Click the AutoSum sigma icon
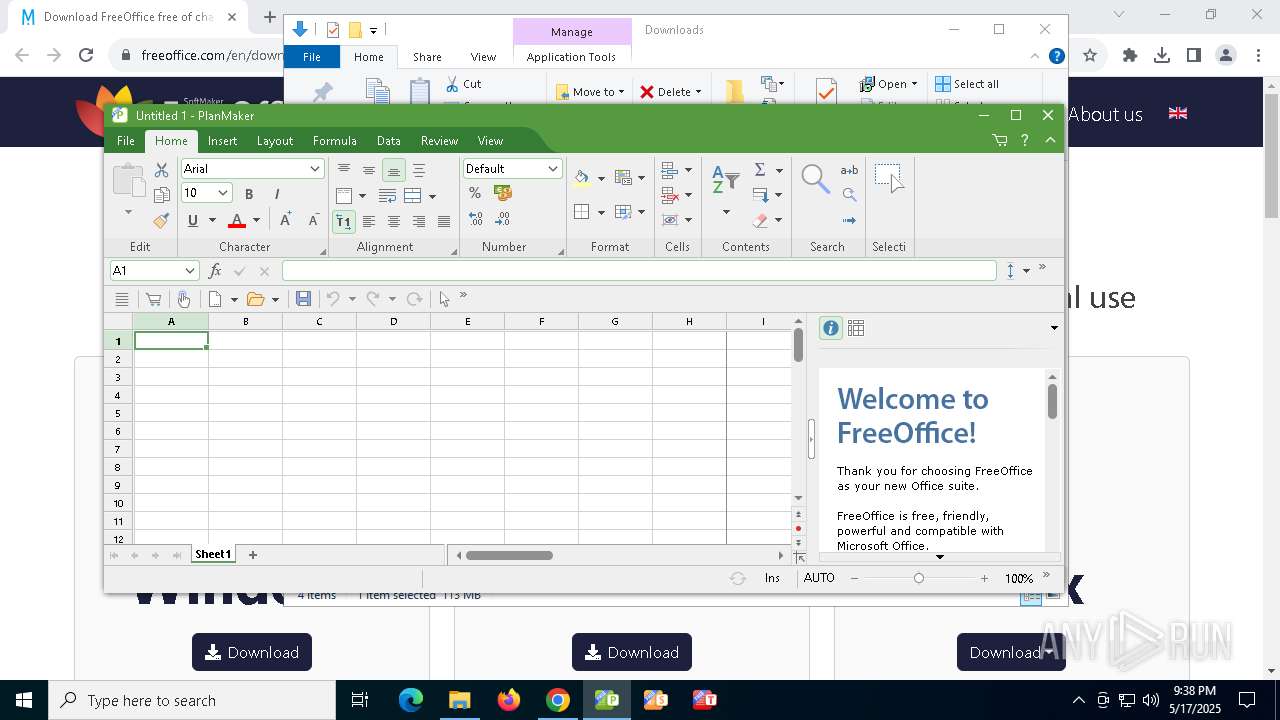The height and width of the screenshot is (720, 1280). click(x=760, y=170)
